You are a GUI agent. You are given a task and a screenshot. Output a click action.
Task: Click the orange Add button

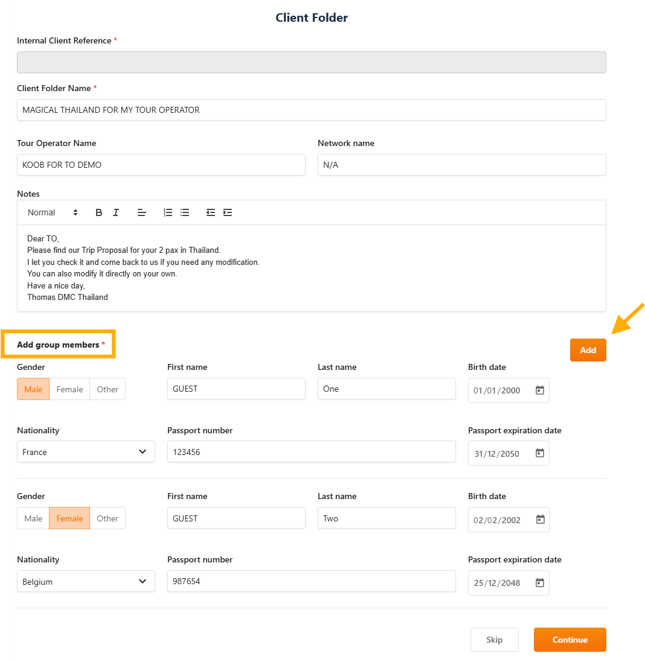(588, 350)
